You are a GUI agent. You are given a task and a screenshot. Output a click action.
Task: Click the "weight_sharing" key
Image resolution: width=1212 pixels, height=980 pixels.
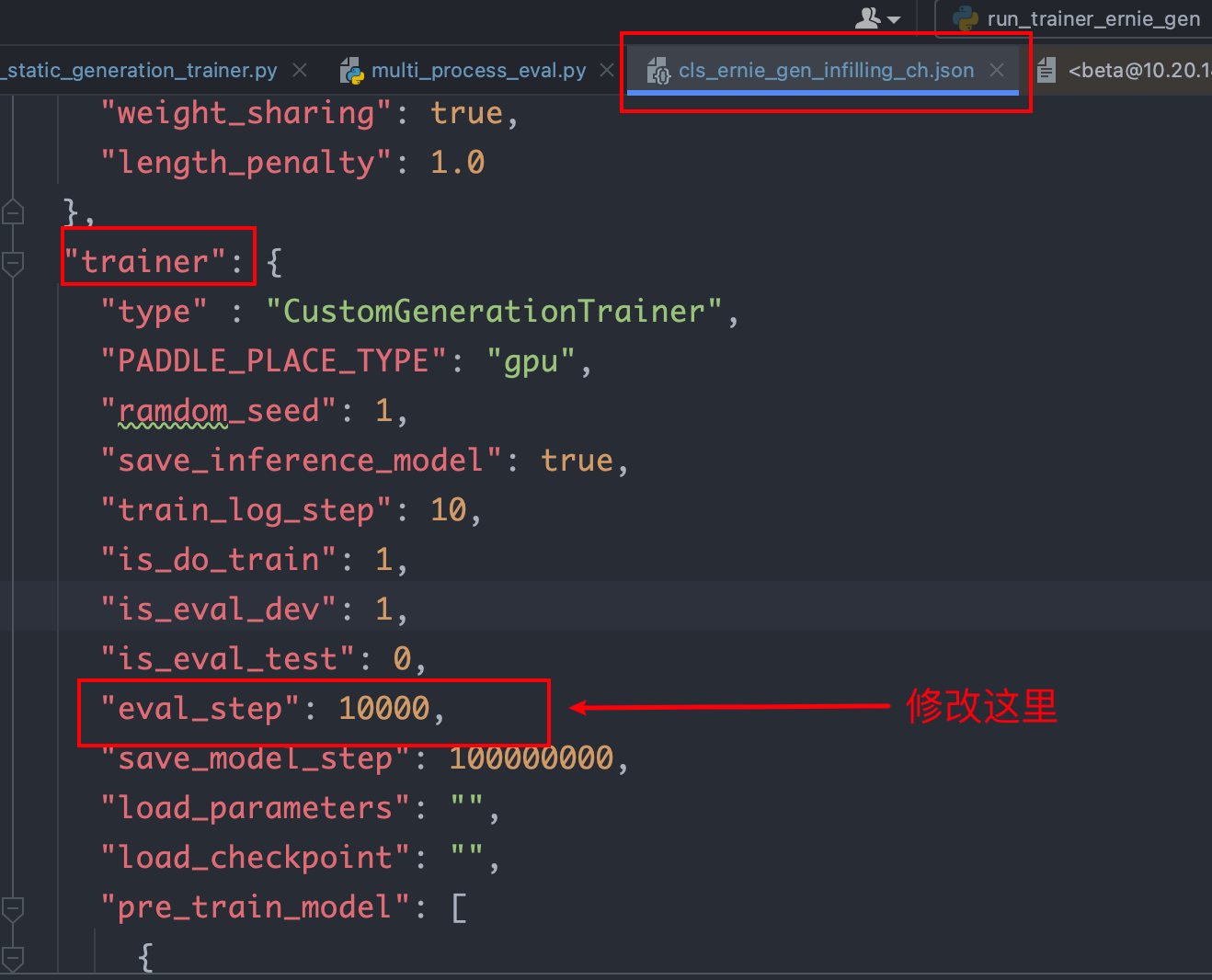click(246, 113)
